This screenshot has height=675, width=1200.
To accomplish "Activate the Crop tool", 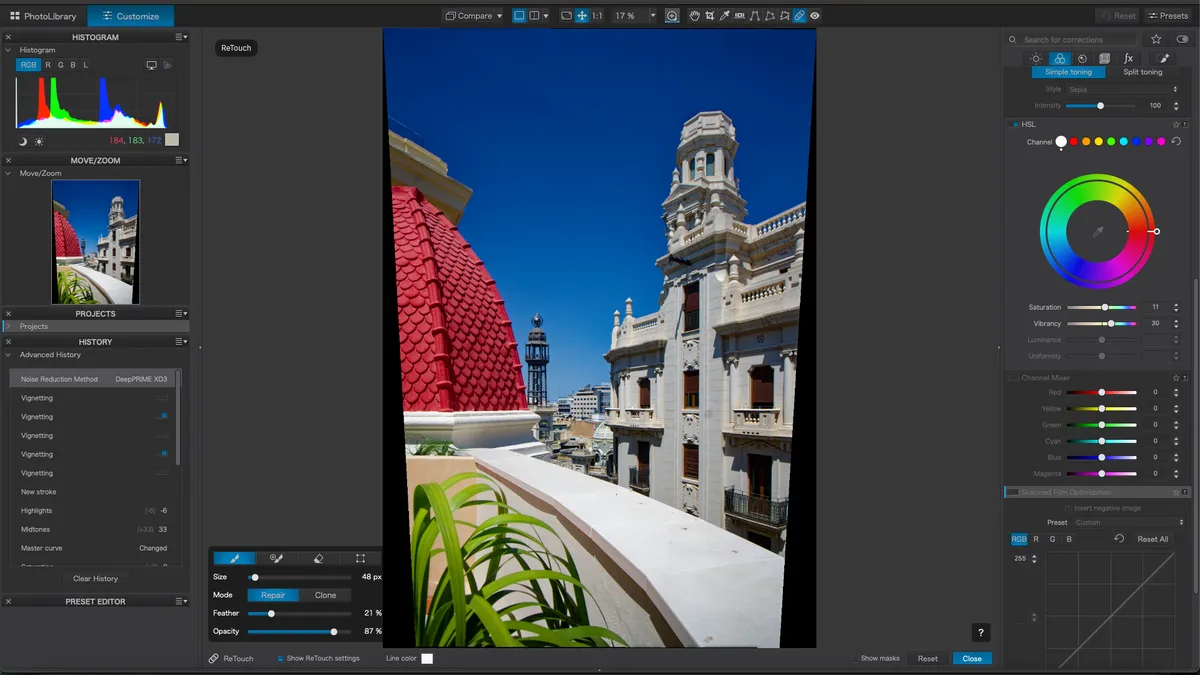I will (x=710, y=16).
